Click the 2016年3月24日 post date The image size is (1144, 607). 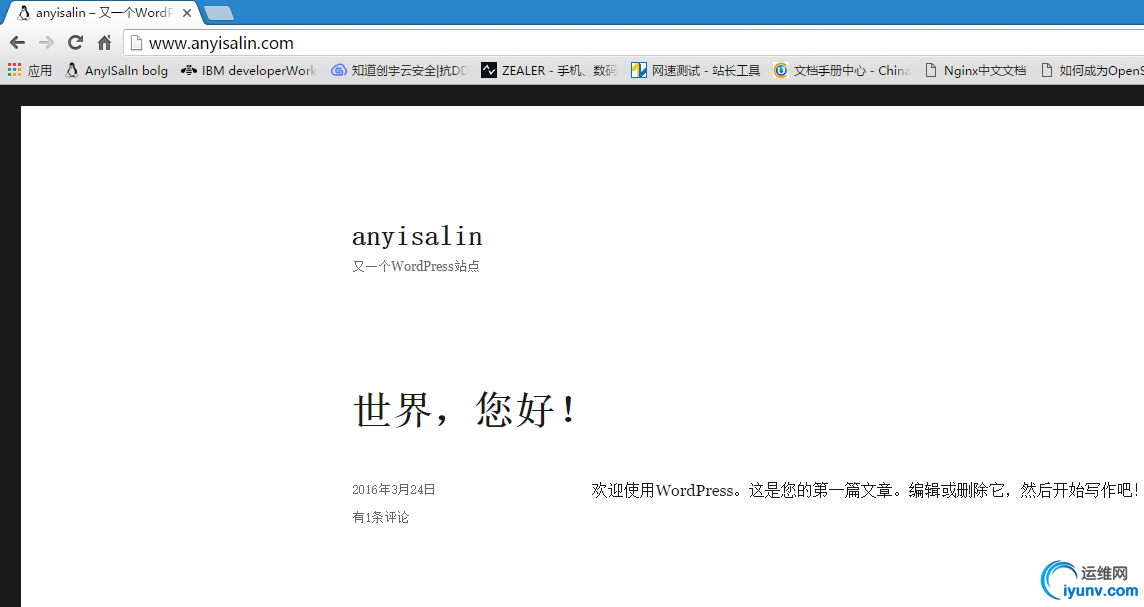[393, 490]
